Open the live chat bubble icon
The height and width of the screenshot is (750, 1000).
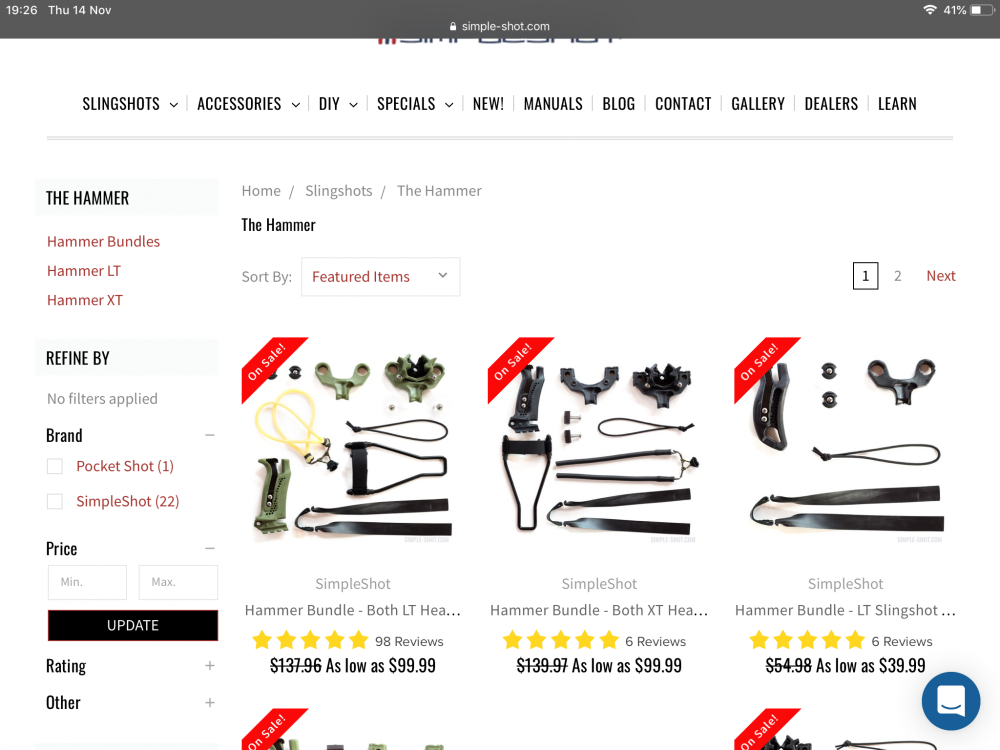[950, 701]
